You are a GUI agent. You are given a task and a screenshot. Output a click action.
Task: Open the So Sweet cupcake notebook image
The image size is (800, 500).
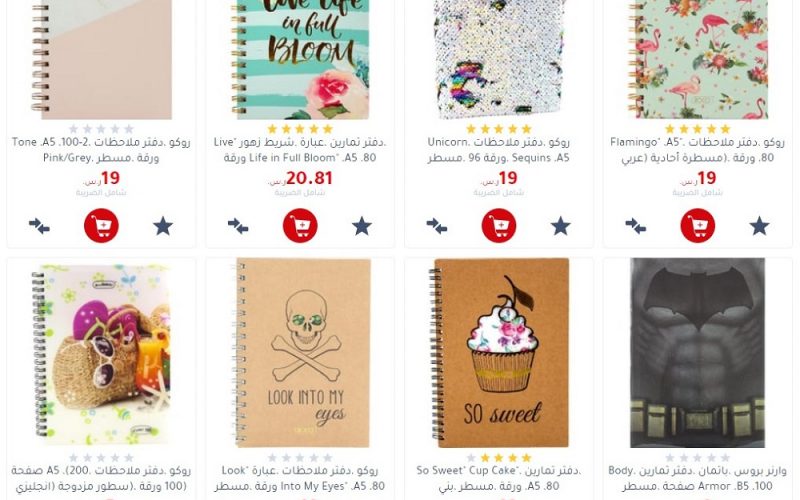(499, 353)
